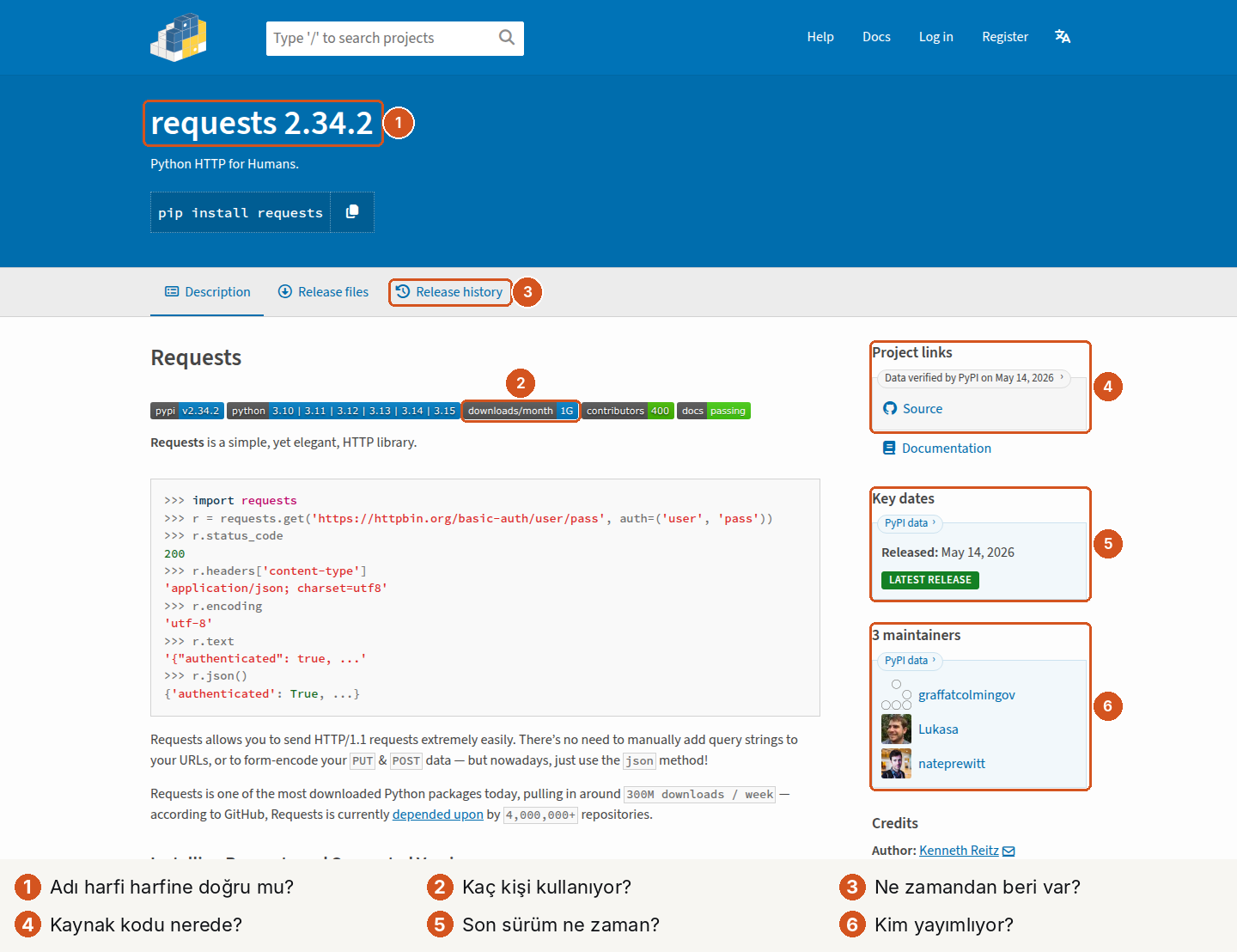Click the '4,000,000+' repositories figure
Image resolution: width=1237 pixels, height=952 pixels.
tap(540, 815)
